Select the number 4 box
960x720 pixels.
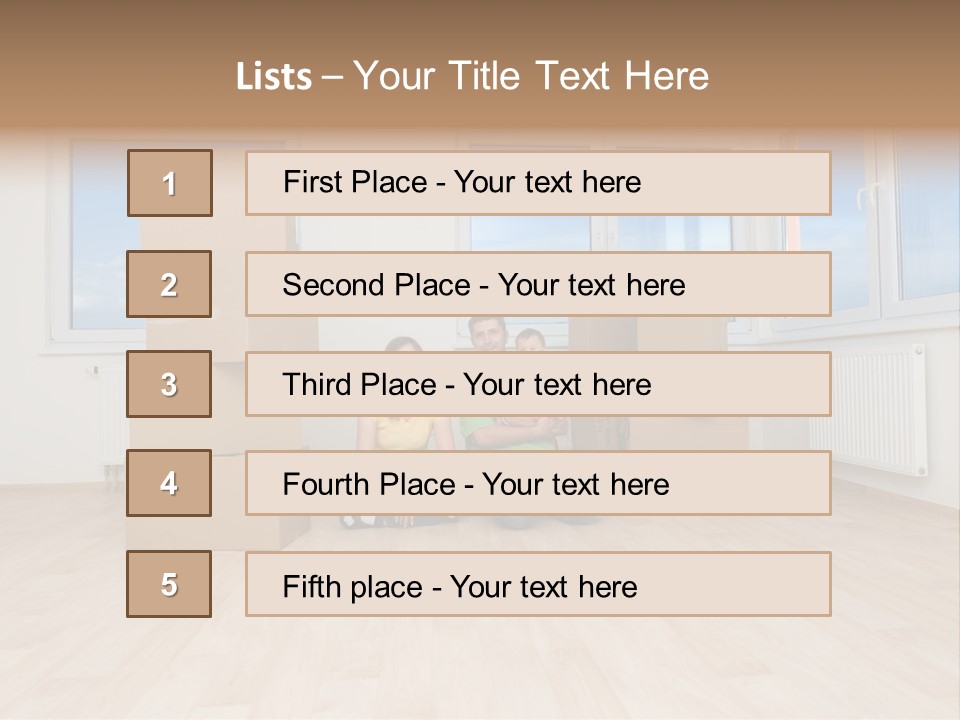click(169, 484)
